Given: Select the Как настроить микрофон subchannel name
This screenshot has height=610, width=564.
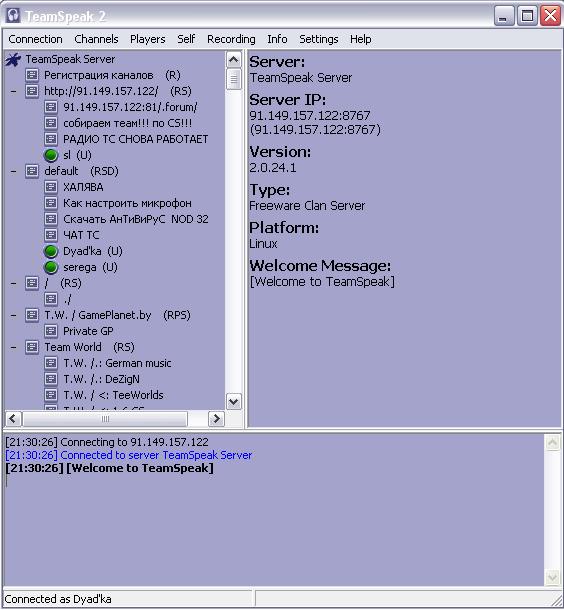Looking at the screenshot, I should (127, 203).
